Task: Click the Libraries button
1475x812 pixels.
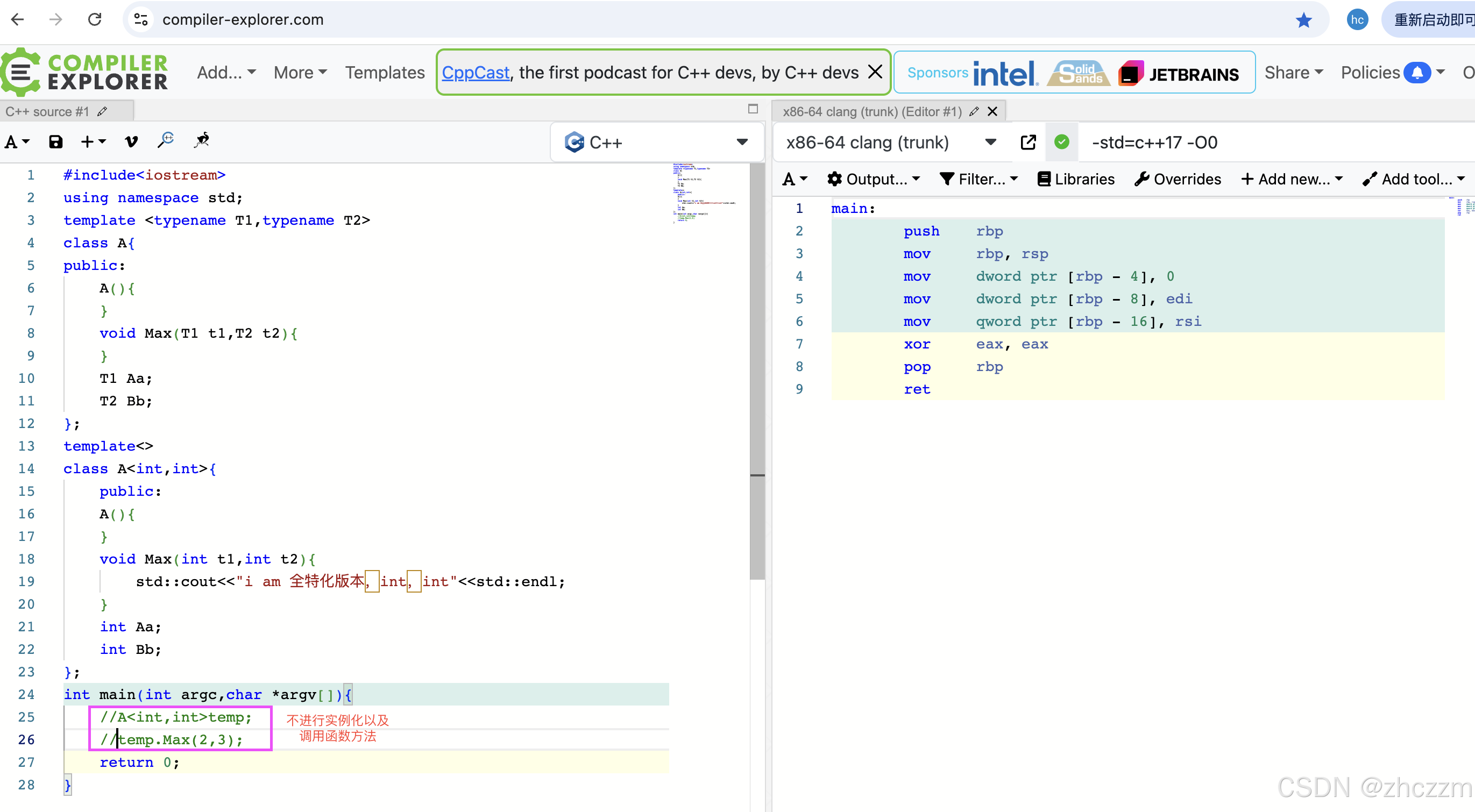Action: tap(1076, 179)
